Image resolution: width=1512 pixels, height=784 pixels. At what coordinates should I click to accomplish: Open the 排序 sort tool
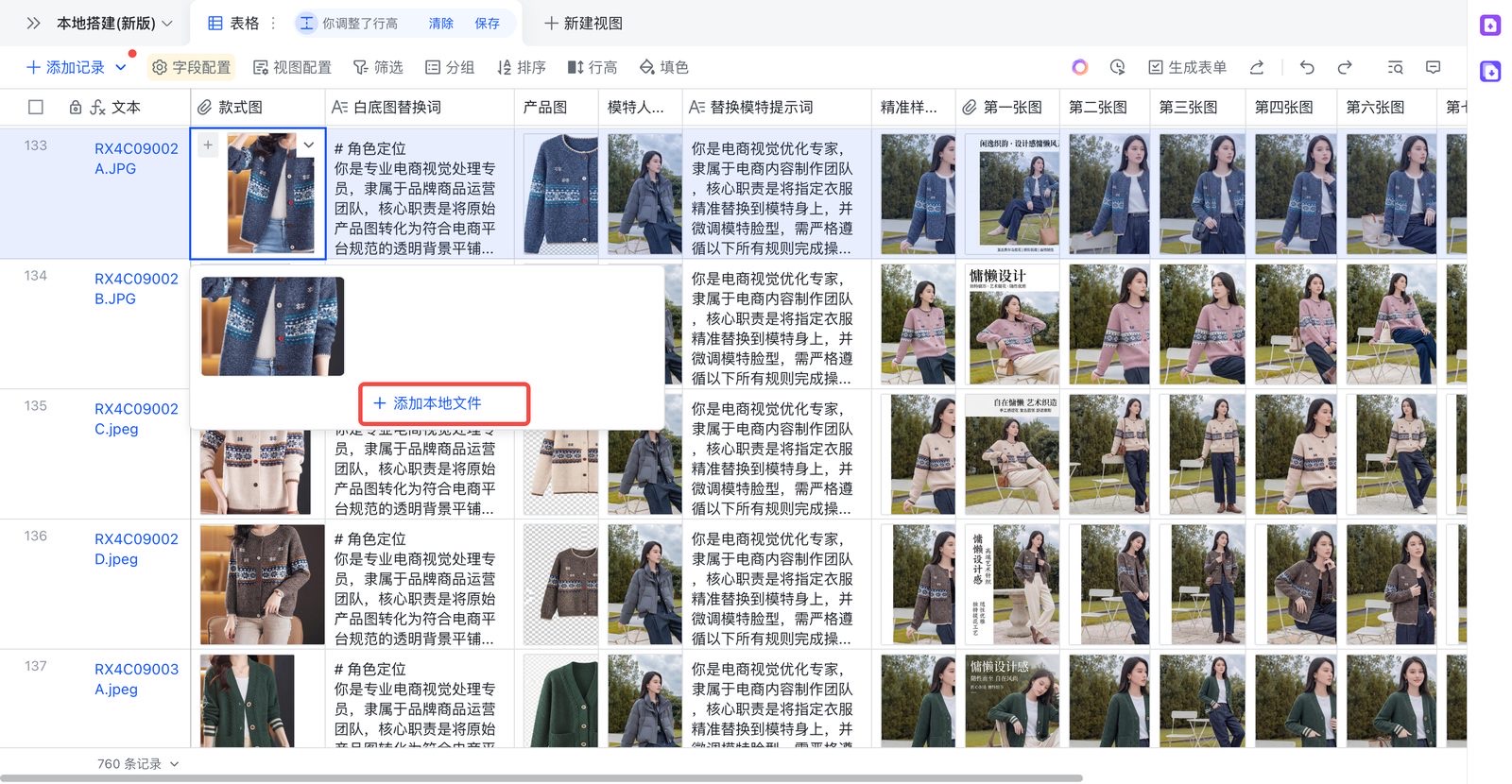(x=522, y=67)
